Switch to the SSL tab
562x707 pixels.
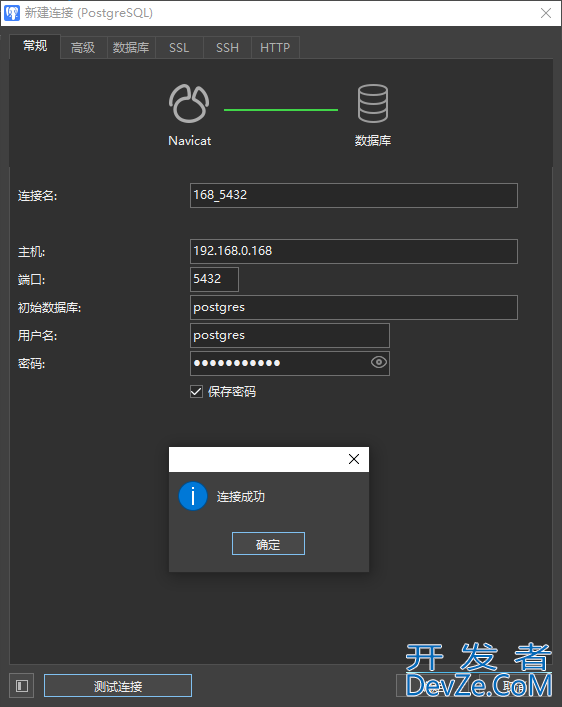[x=179, y=47]
